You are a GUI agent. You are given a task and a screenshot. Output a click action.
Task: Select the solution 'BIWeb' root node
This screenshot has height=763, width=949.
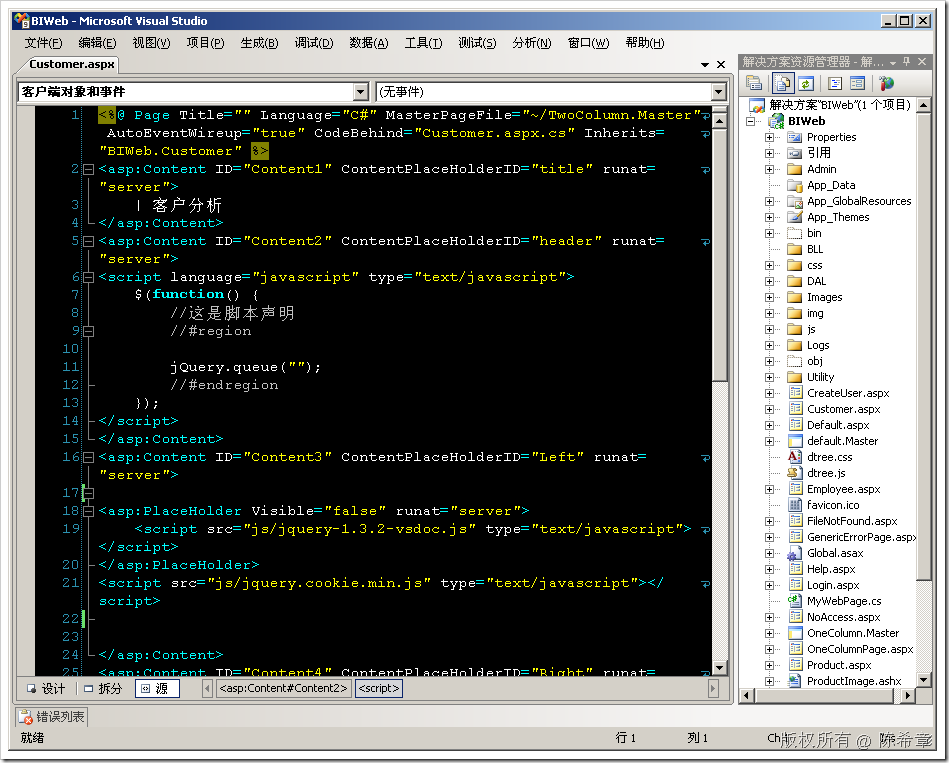tap(839, 105)
